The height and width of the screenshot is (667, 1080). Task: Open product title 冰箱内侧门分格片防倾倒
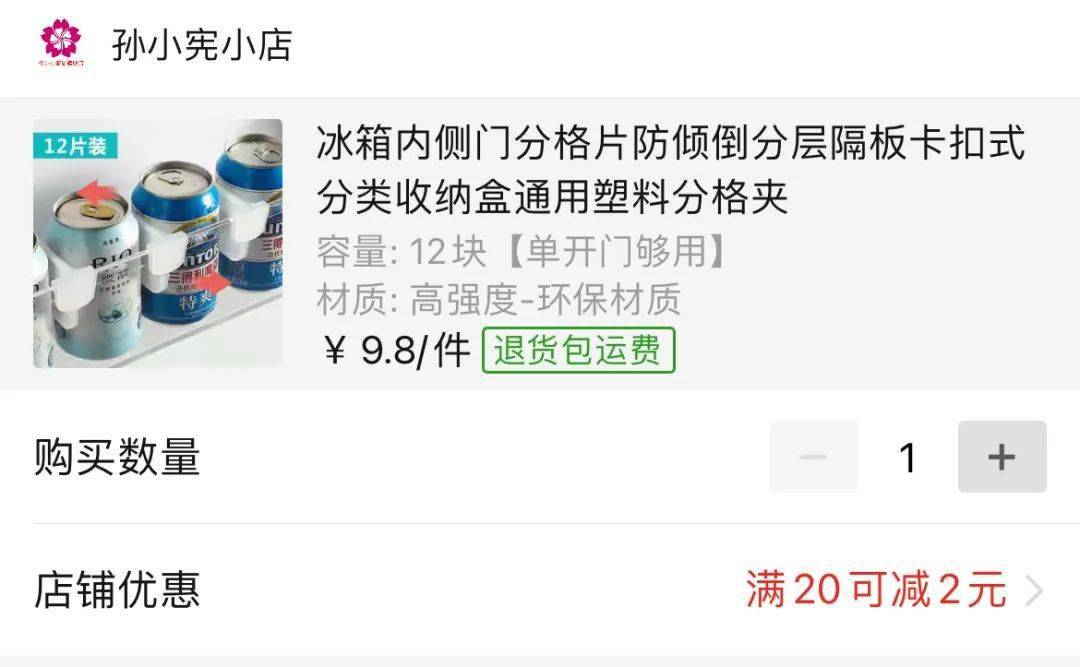(x=671, y=170)
